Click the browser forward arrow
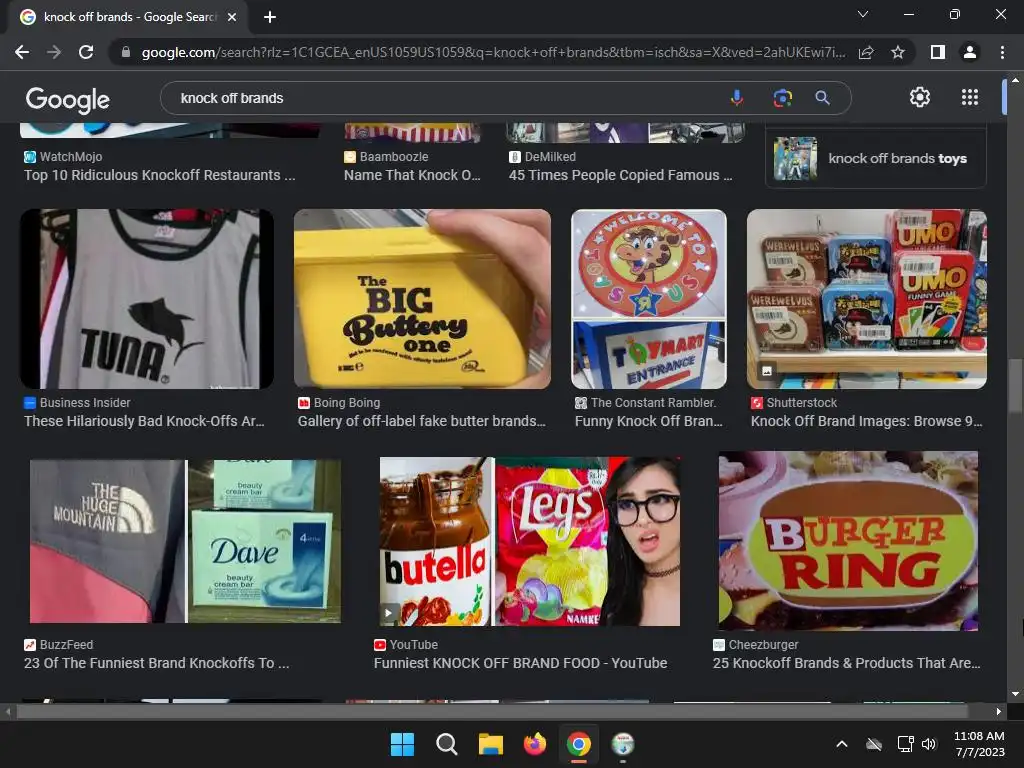This screenshot has width=1024, height=768. (54, 52)
